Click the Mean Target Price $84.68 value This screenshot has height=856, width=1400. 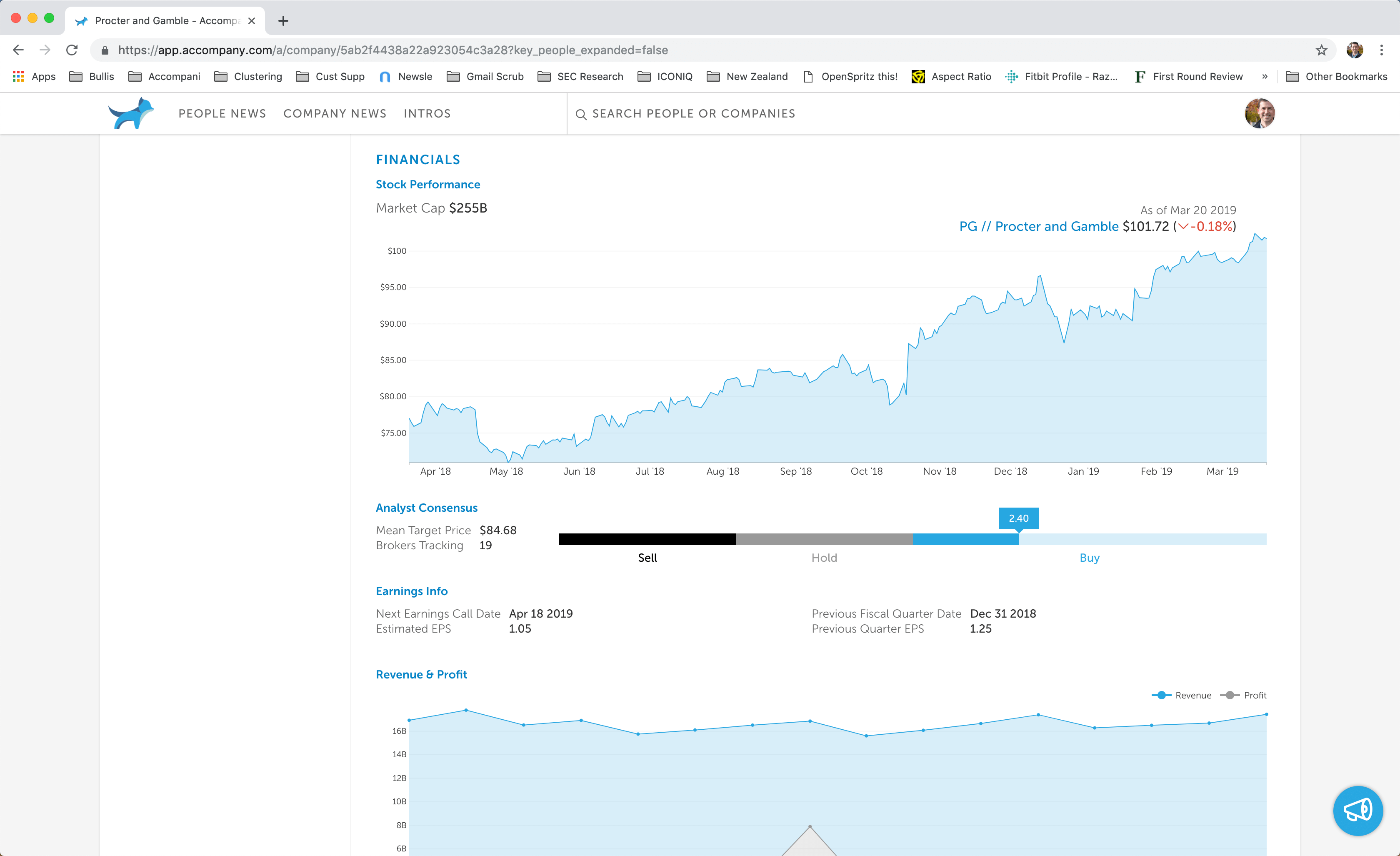point(498,530)
